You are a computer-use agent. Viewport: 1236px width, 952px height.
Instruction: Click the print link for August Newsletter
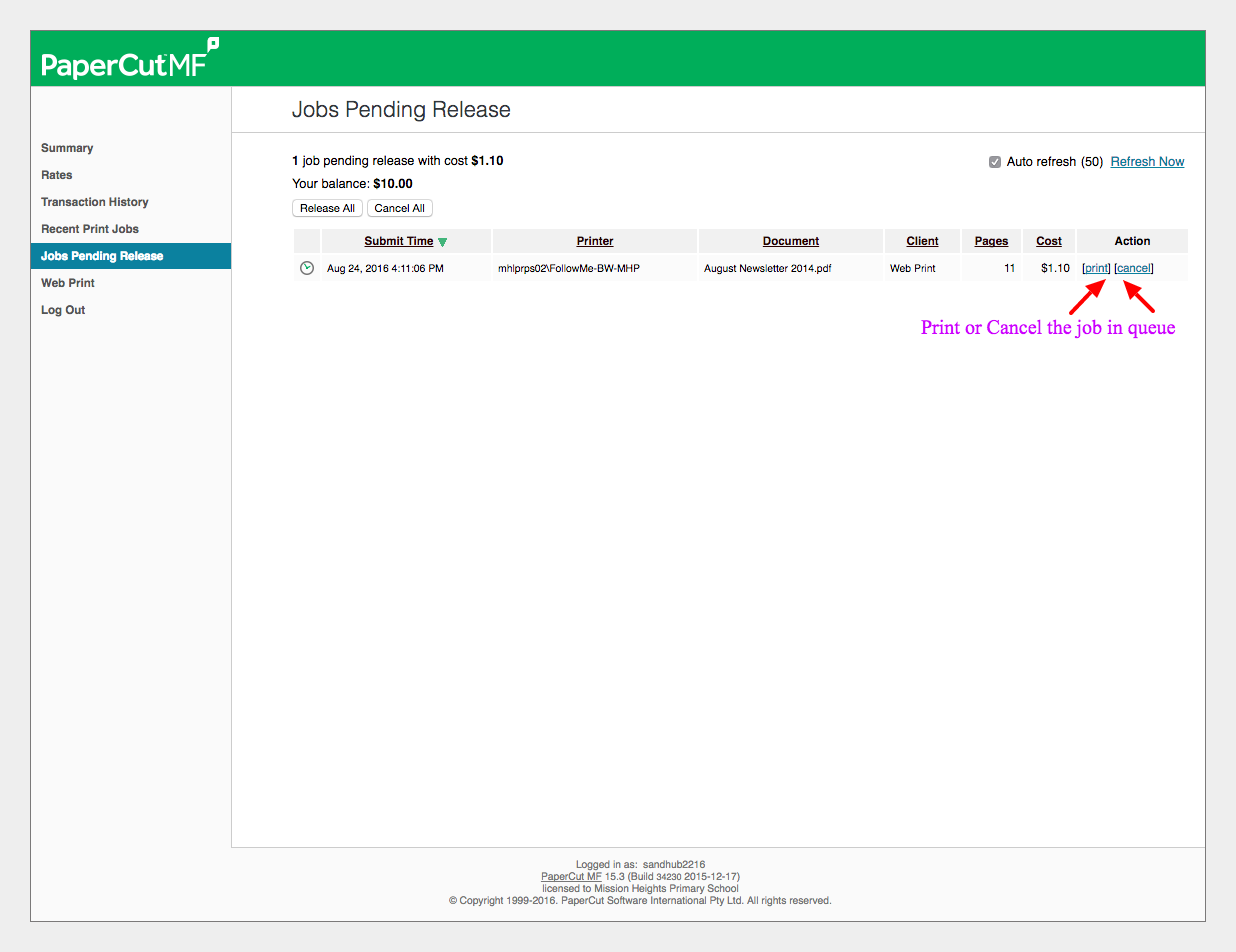tap(1096, 268)
